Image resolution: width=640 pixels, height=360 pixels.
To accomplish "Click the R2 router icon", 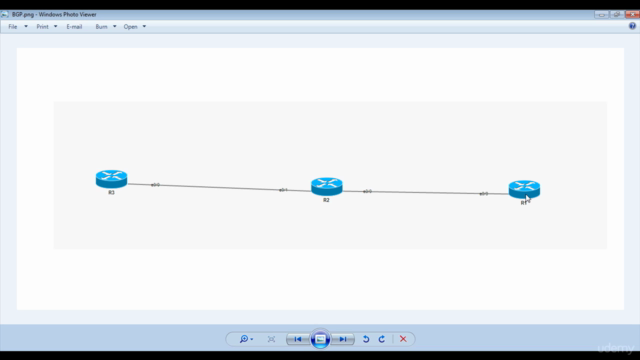I will (327, 187).
